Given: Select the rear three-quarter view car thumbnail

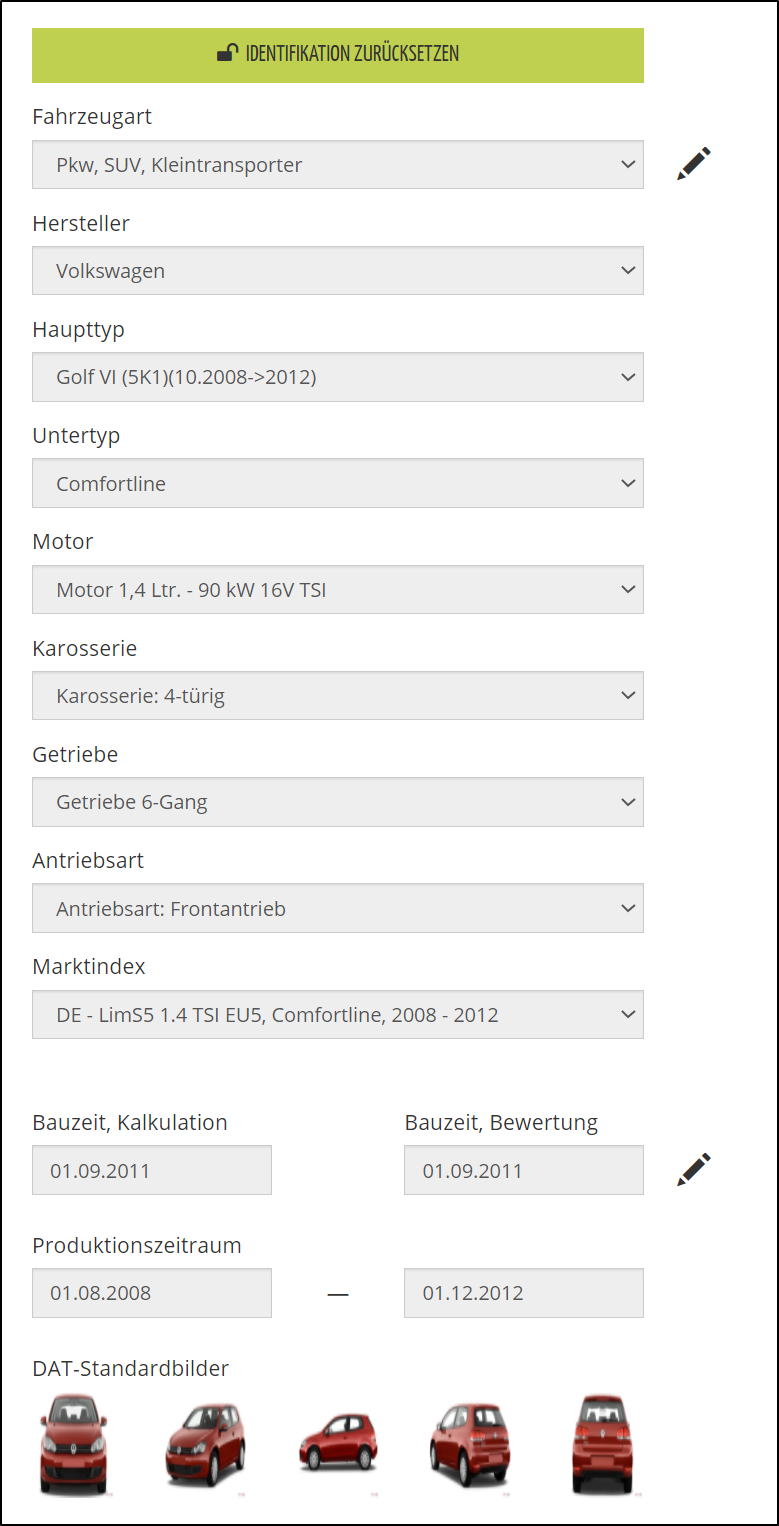Looking at the screenshot, I should [469, 1445].
